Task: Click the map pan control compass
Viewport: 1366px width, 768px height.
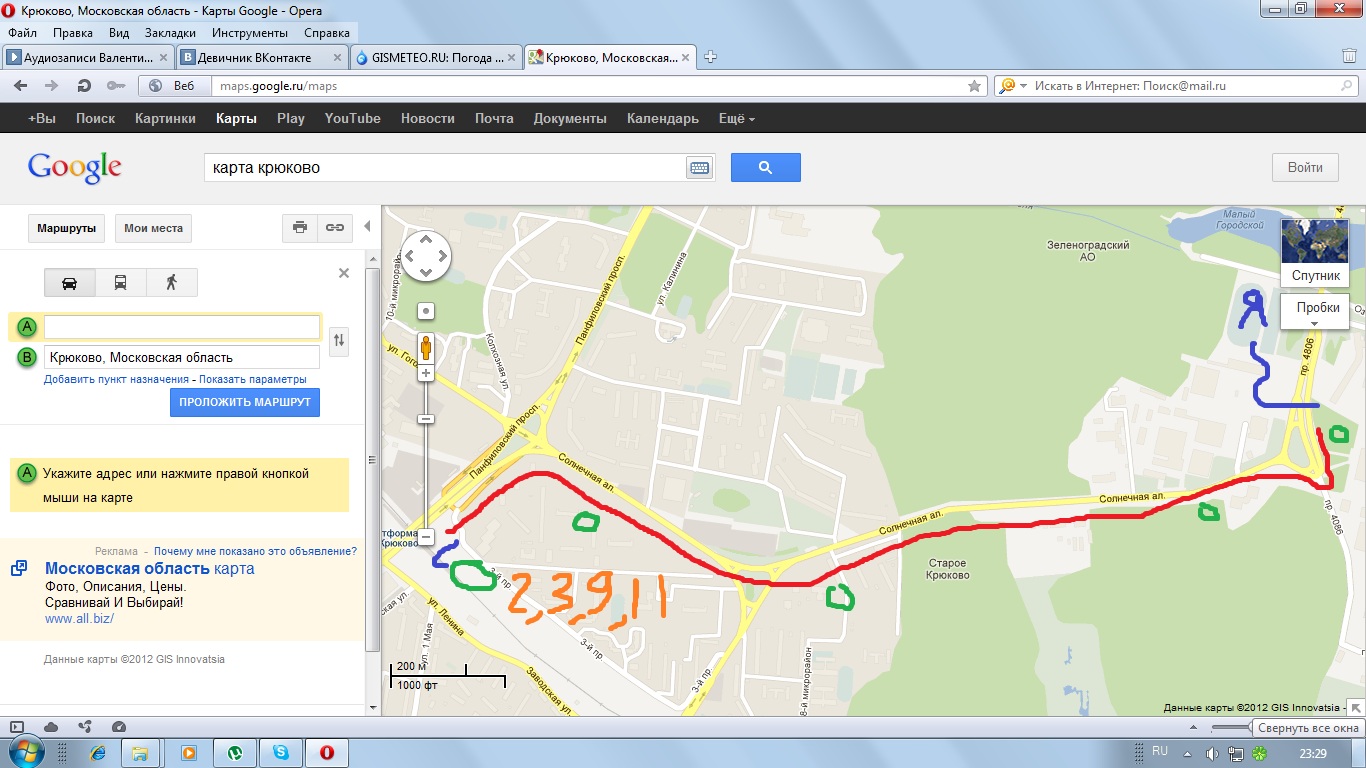Action: [426, 256]
